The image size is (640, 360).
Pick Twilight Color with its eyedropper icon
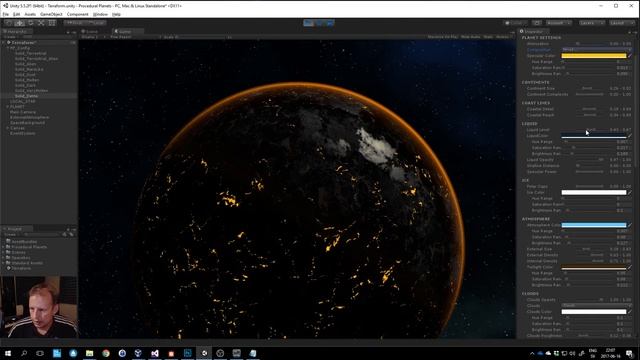tap(630, 267)
